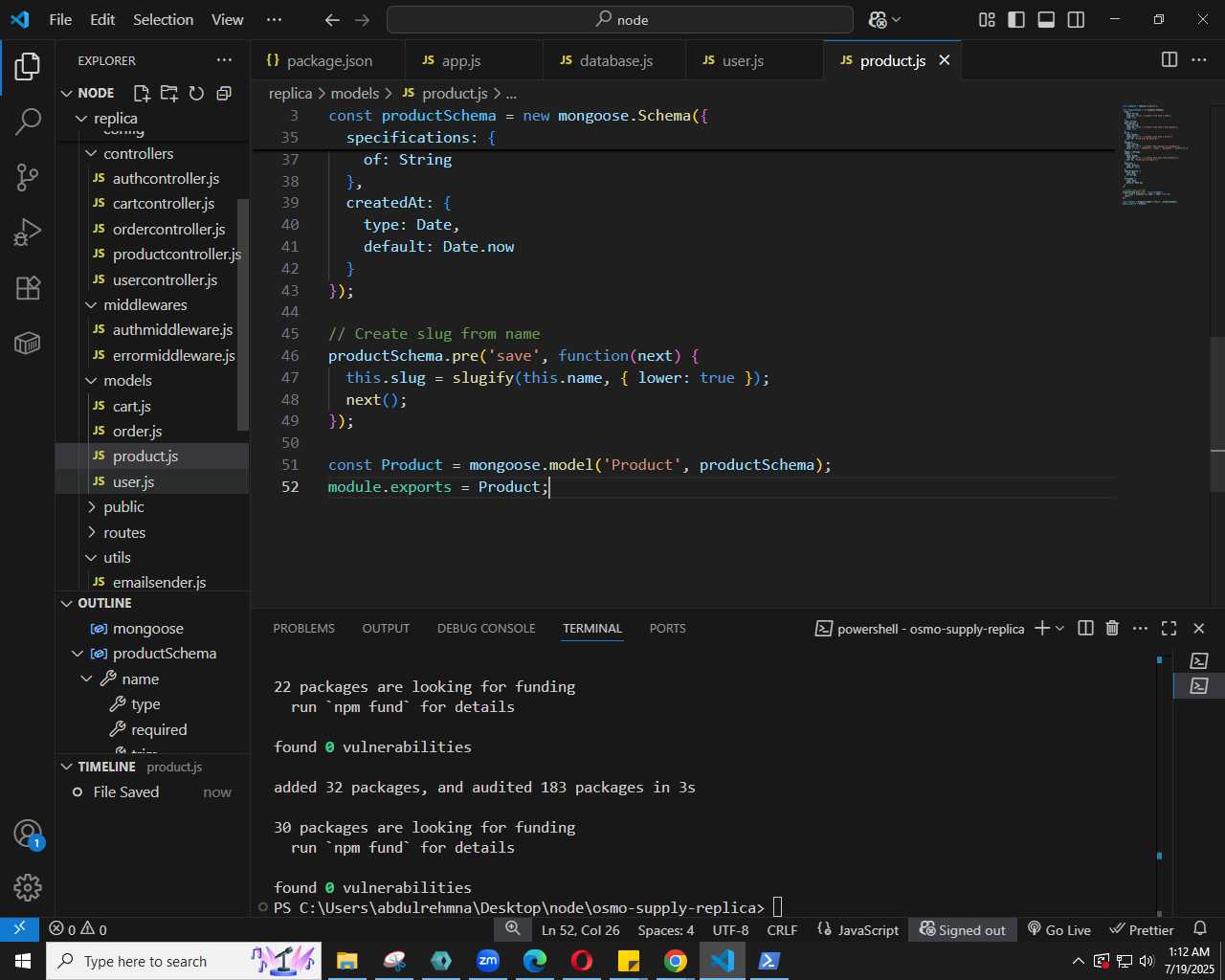Open the Extensions view
The height and width of the screenshot is (980, 1225).
coord(28,288)
